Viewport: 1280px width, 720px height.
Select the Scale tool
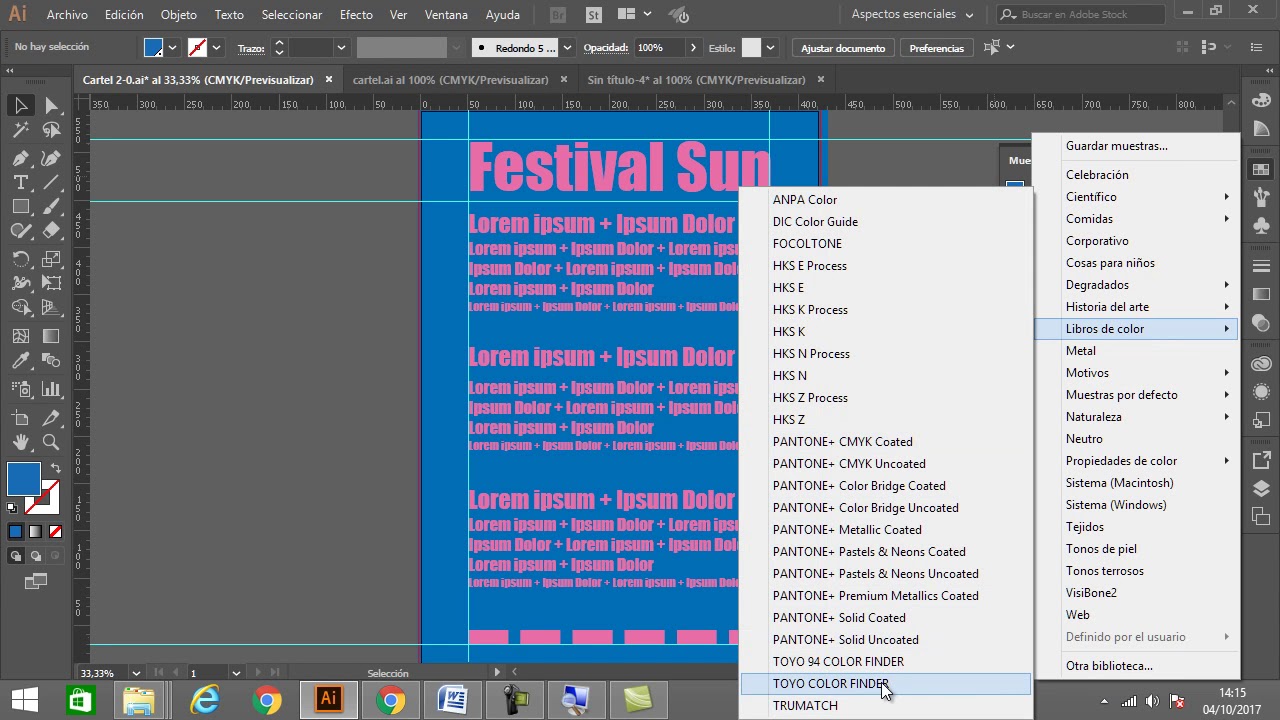[51, 259]
